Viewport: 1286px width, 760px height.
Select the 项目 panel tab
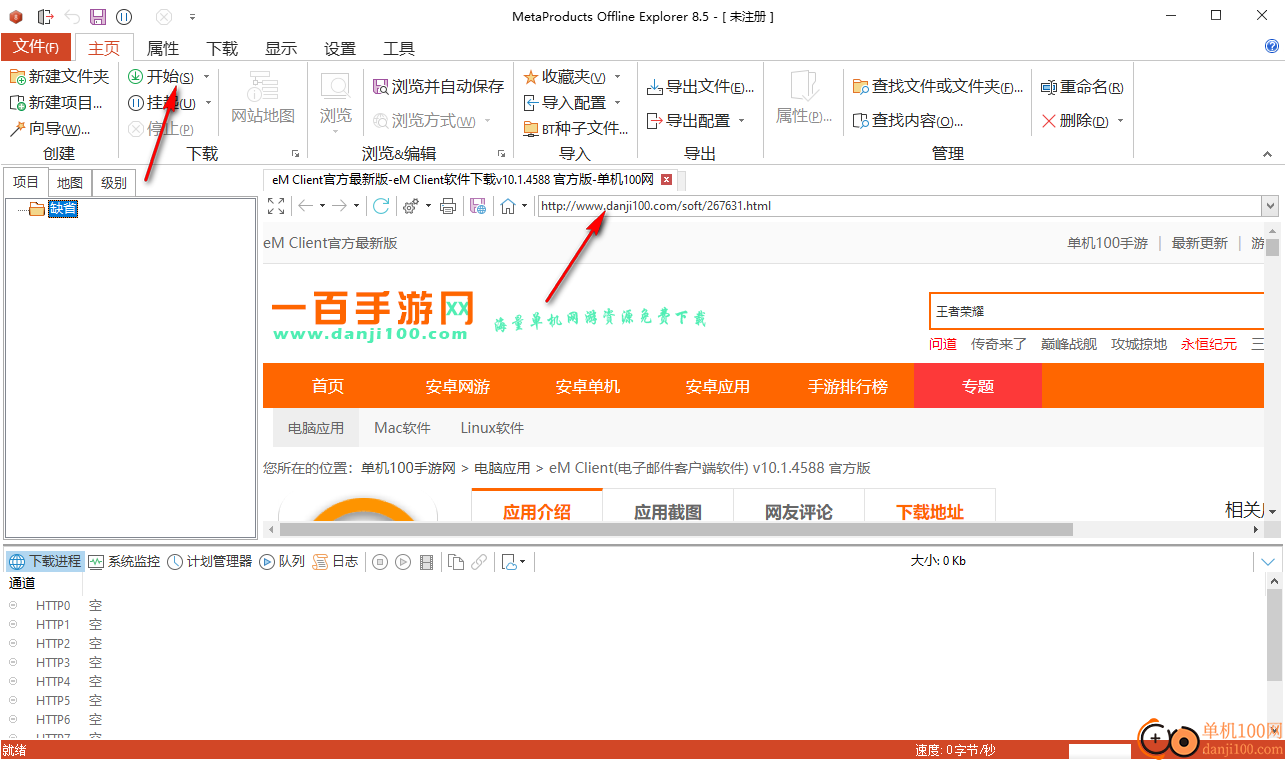point(26,182)
